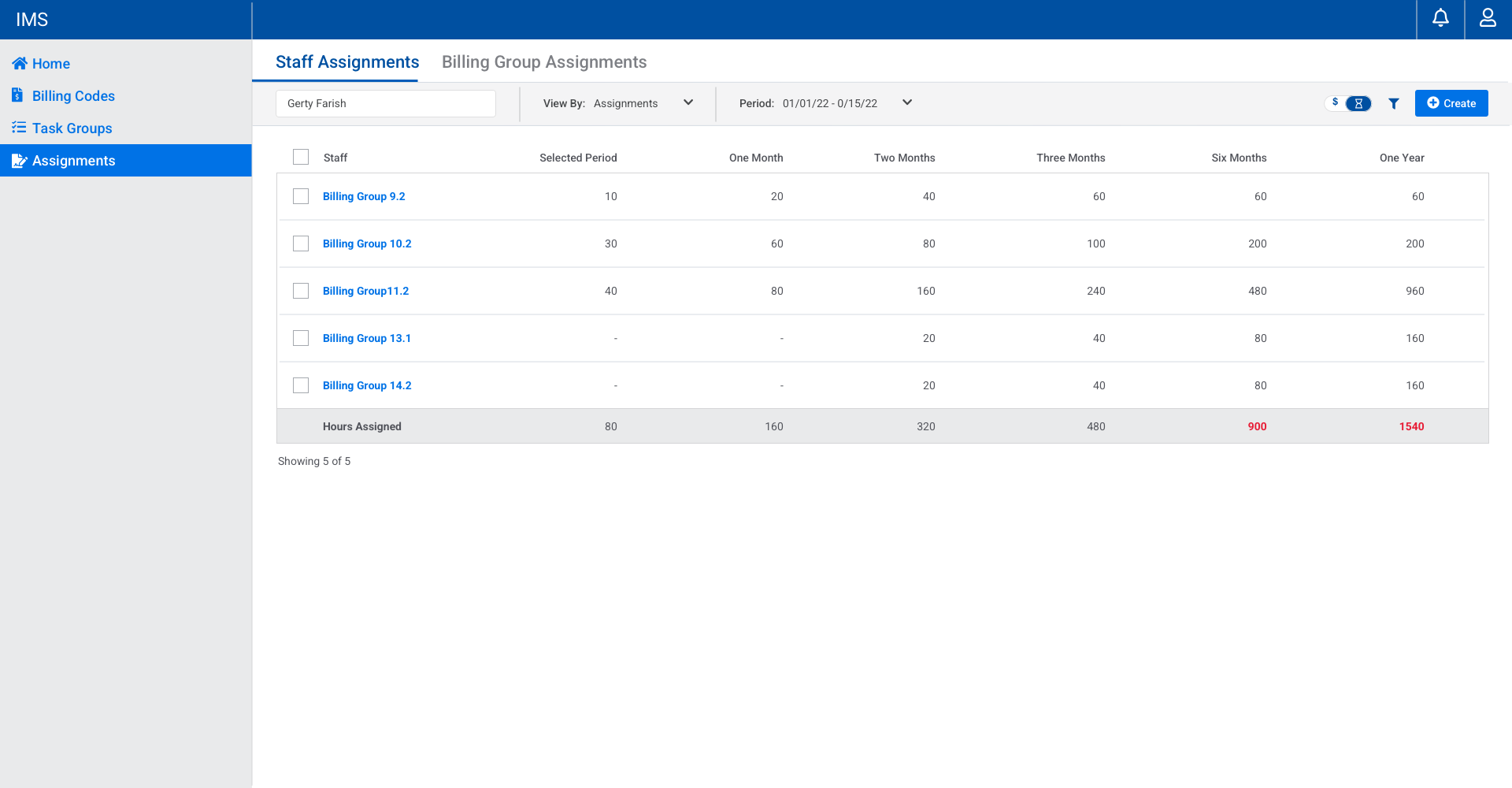
Task: Click the filter funnel icon
Action: (1394, 103)
